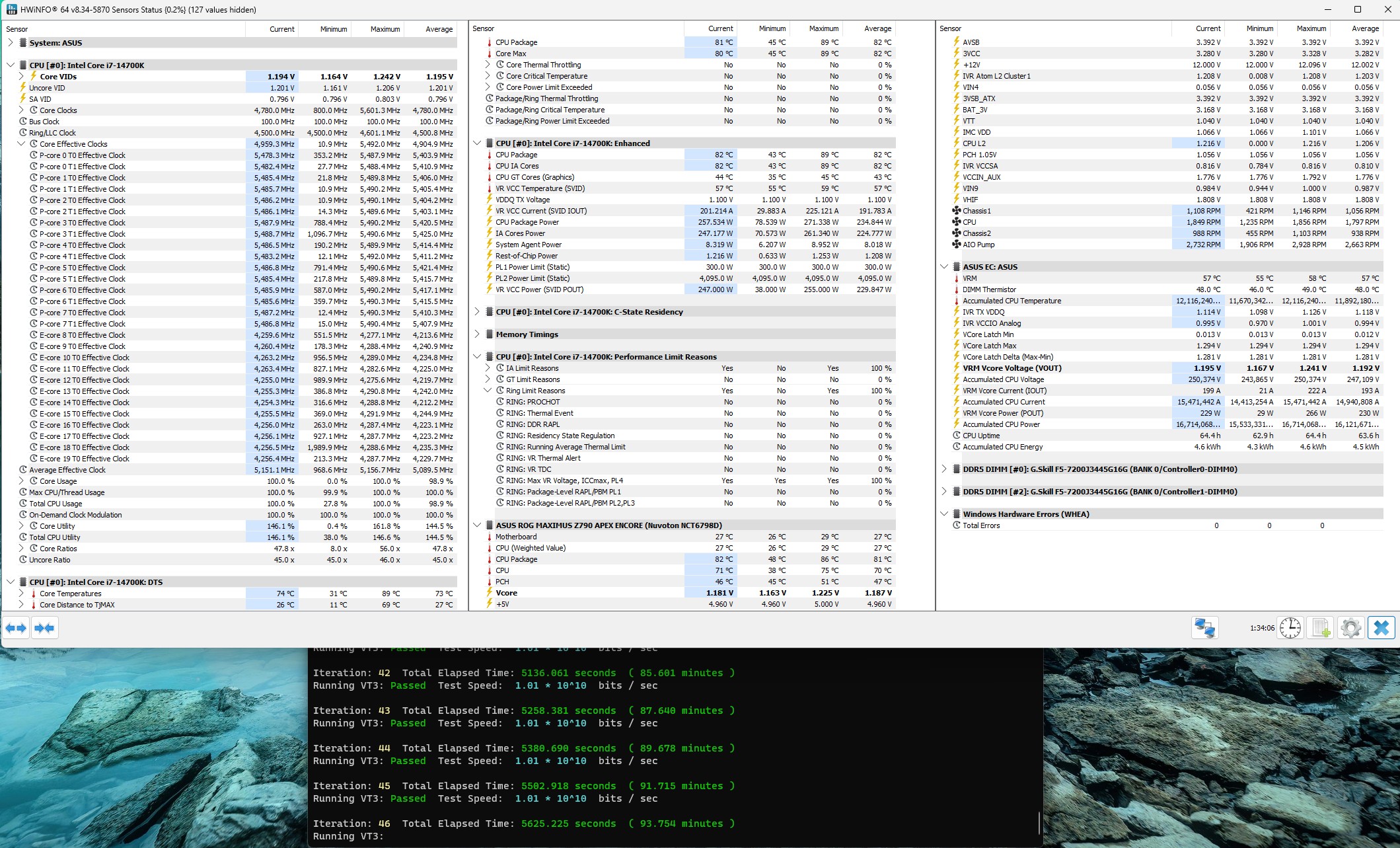This screenshot has width=1400, height=848.
Task: Expand the Memory Timings section
Action: coord(477,334)
